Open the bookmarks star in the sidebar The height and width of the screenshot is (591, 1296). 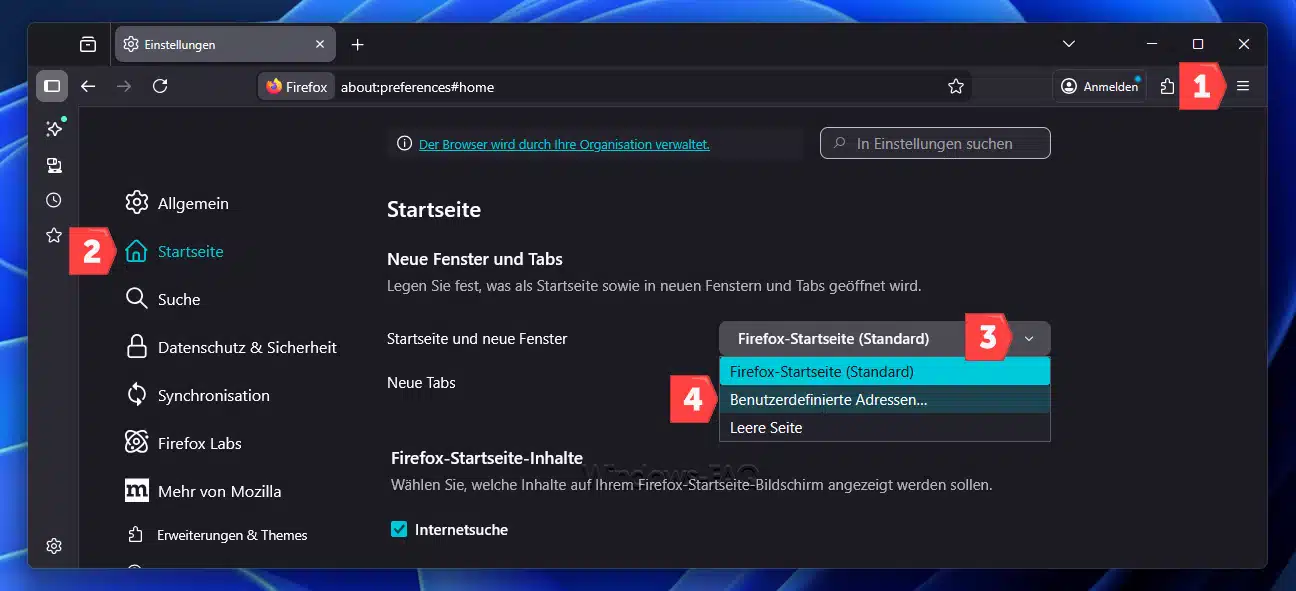54,236
